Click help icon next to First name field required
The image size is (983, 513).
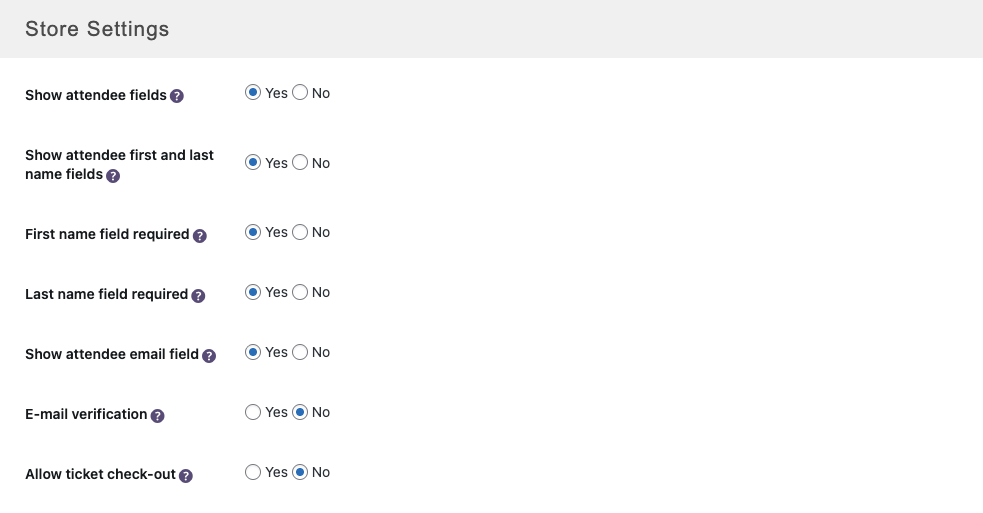[x=200, y=236]
